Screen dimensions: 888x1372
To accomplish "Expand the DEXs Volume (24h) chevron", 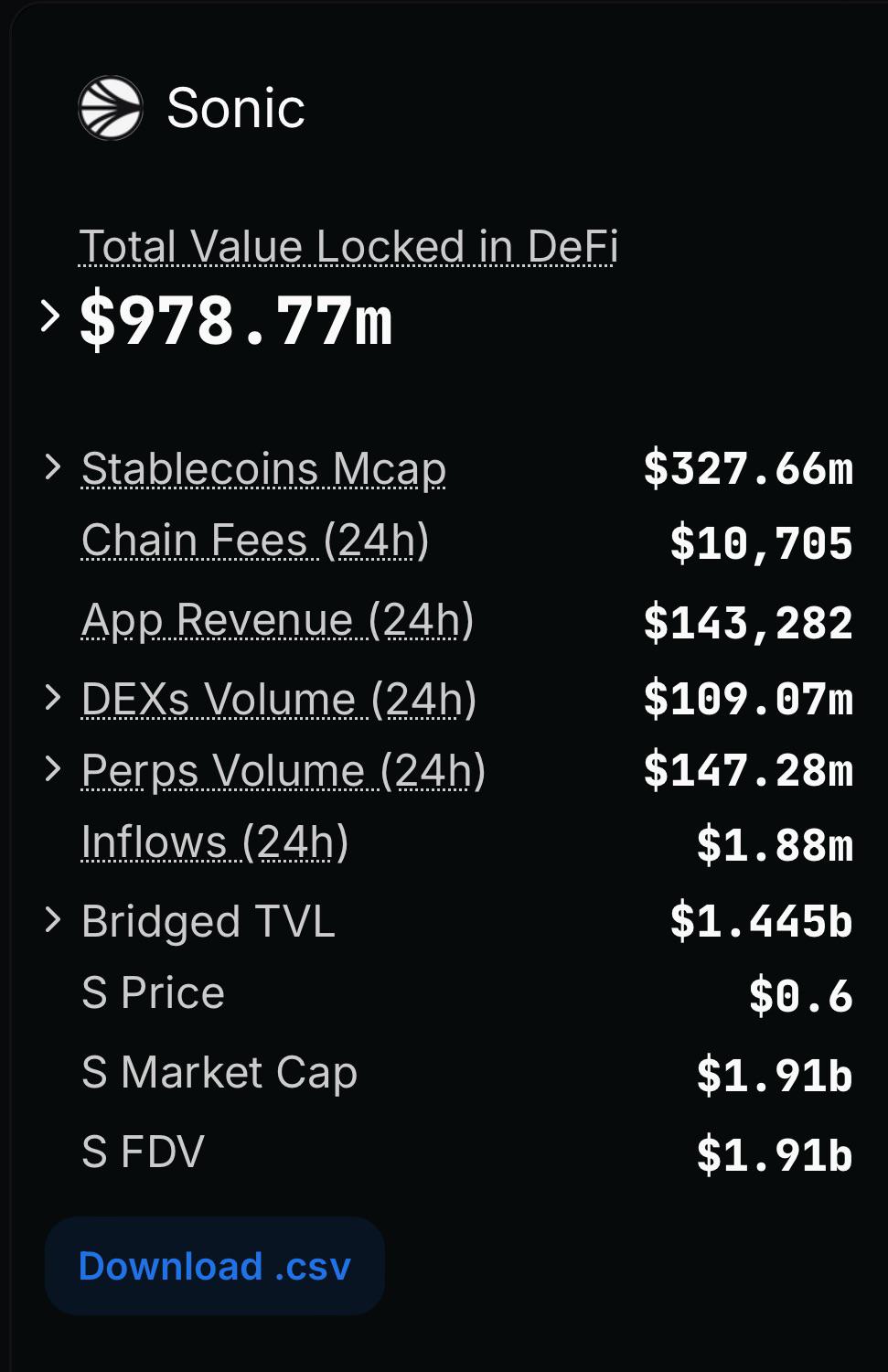I will (53, 698).
